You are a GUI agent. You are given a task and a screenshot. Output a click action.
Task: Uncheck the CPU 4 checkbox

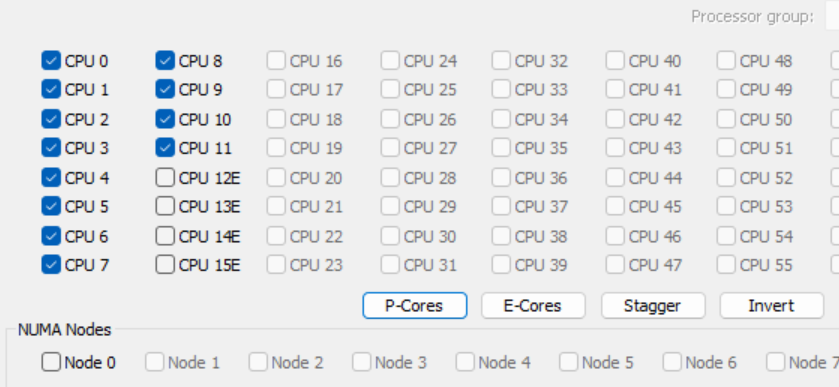click(x=51, y=177)
